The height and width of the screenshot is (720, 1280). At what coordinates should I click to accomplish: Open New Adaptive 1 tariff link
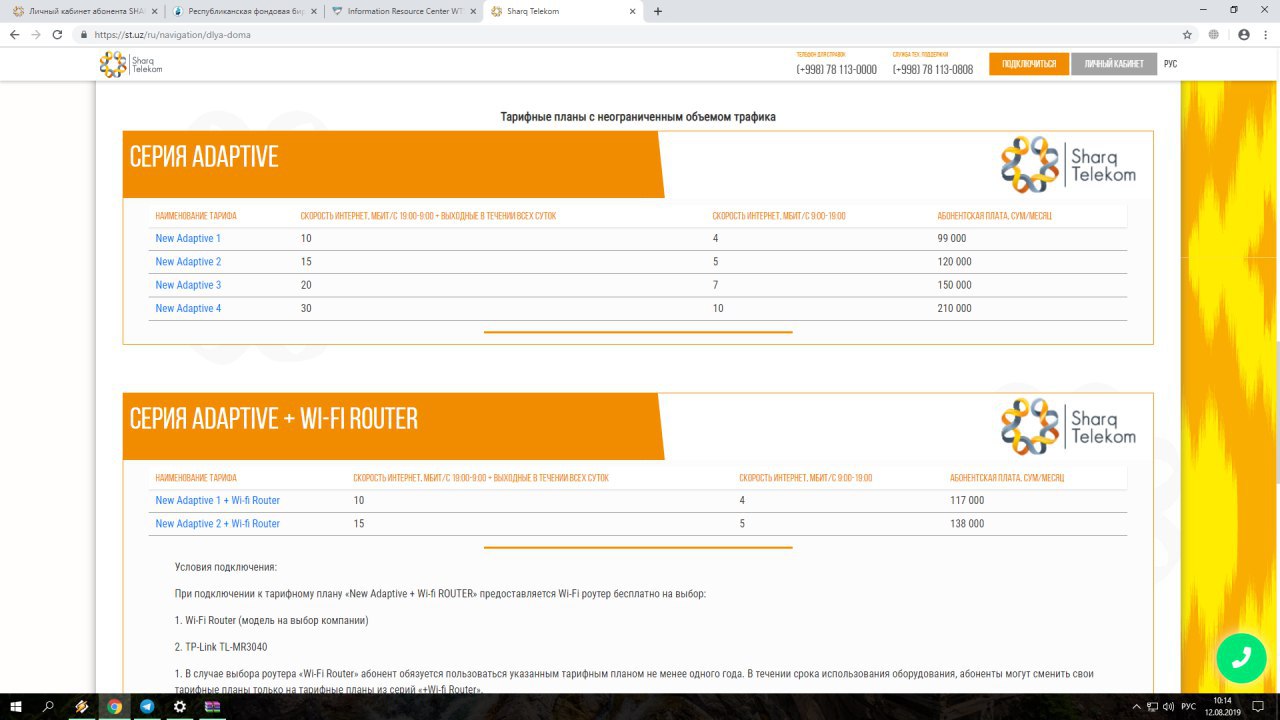(x=188, y=238)
